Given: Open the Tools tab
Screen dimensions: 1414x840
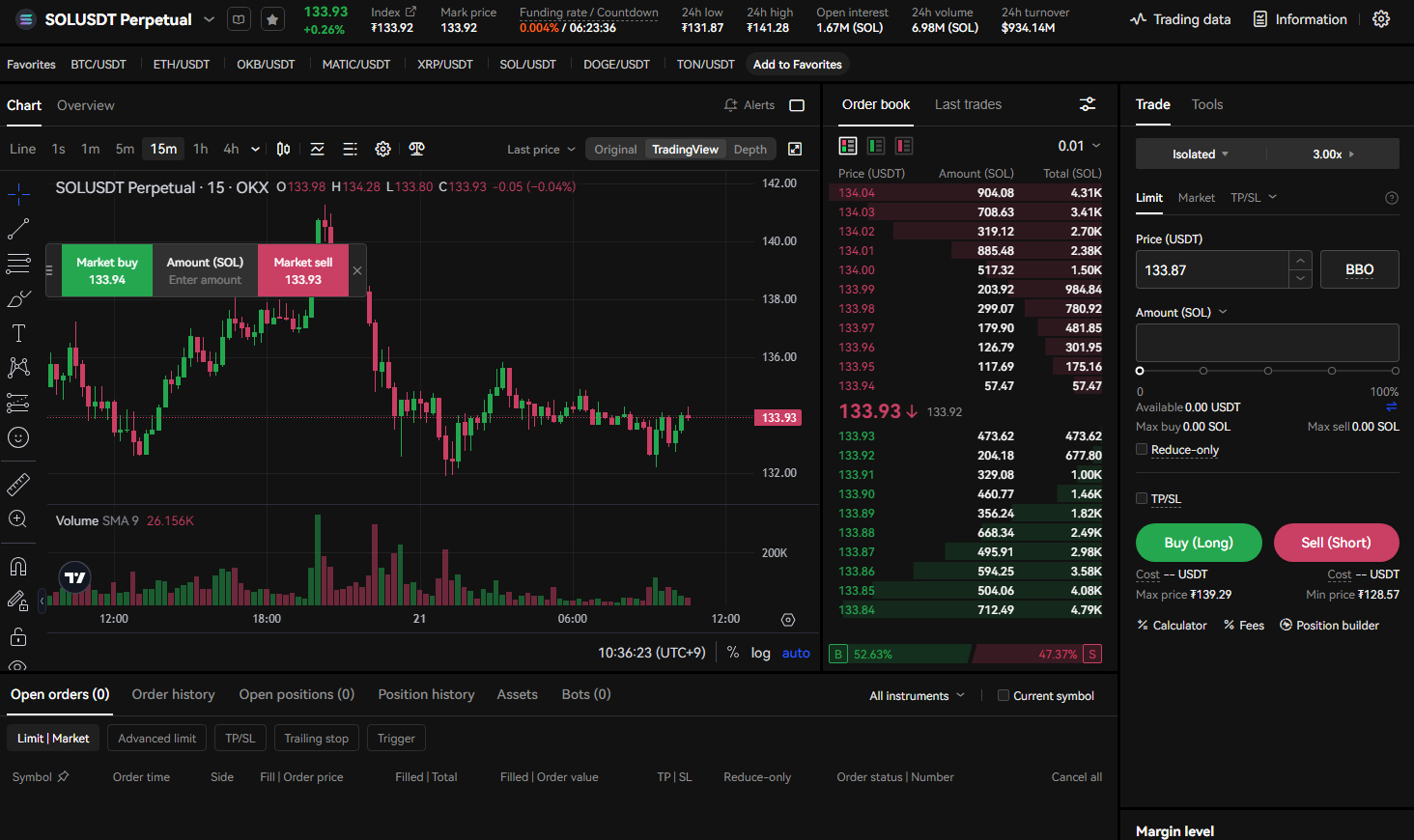Looking at the screenshot, I should point(1206,104).
